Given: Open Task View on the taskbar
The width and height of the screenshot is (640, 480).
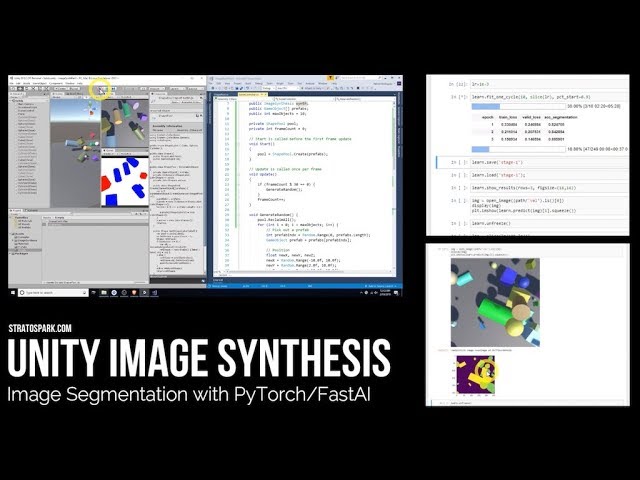Looking at the screenshot, I should pyautogui.click(x=93, y=293).
